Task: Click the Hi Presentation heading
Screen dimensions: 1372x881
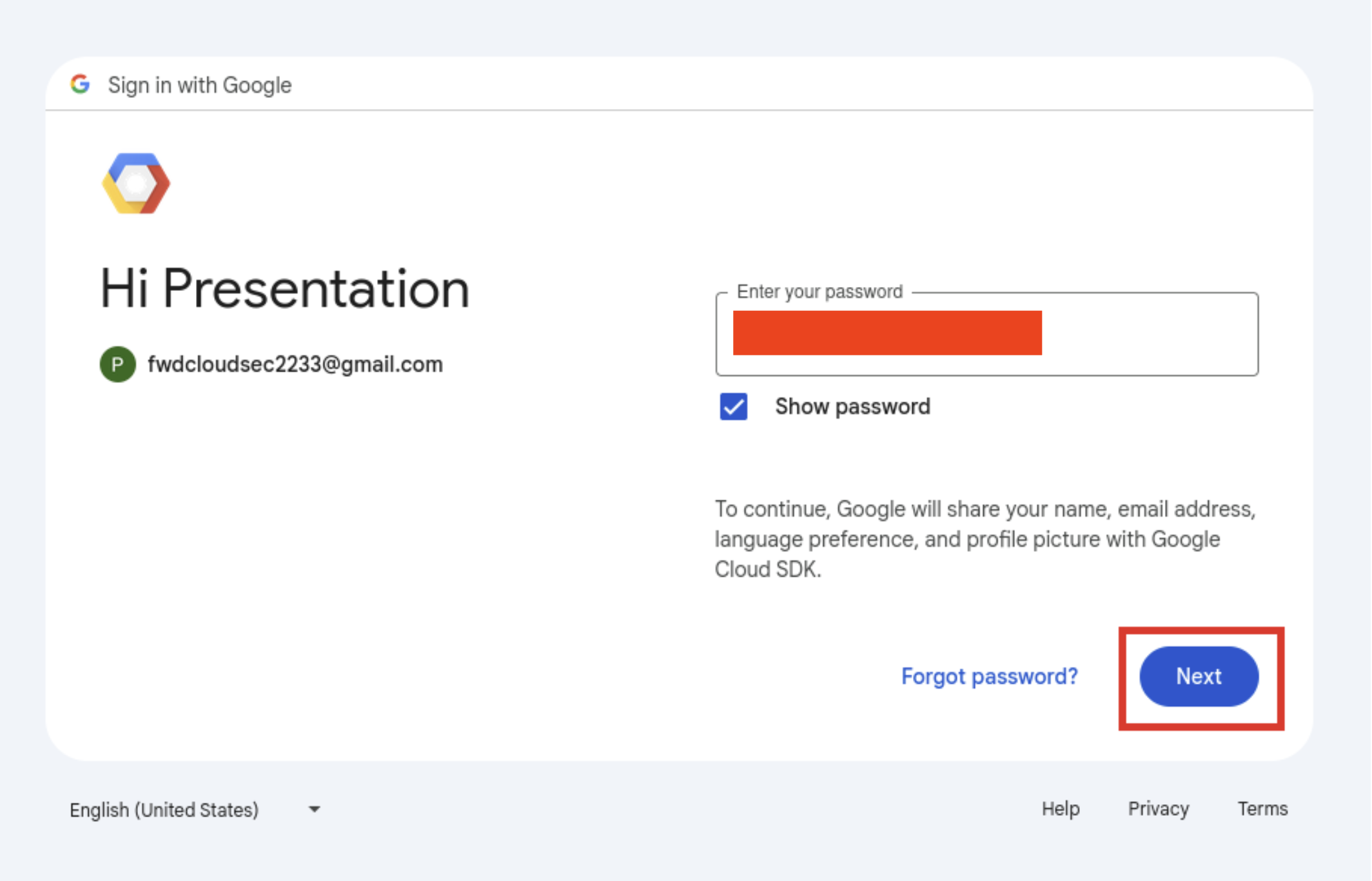Action: tap(284, 289)
